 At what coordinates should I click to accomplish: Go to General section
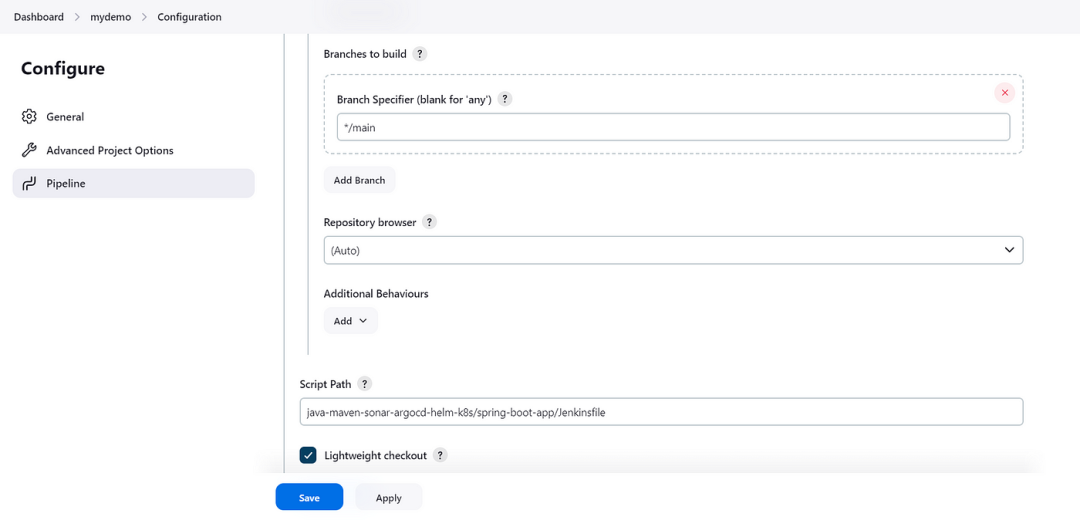(x=134, y=116)
